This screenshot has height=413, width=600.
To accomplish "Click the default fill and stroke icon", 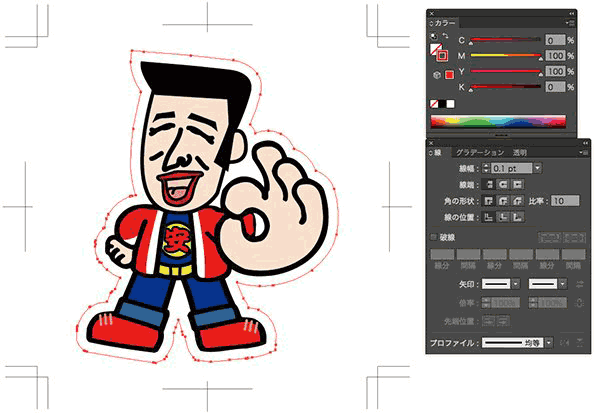I will point(433,38).
